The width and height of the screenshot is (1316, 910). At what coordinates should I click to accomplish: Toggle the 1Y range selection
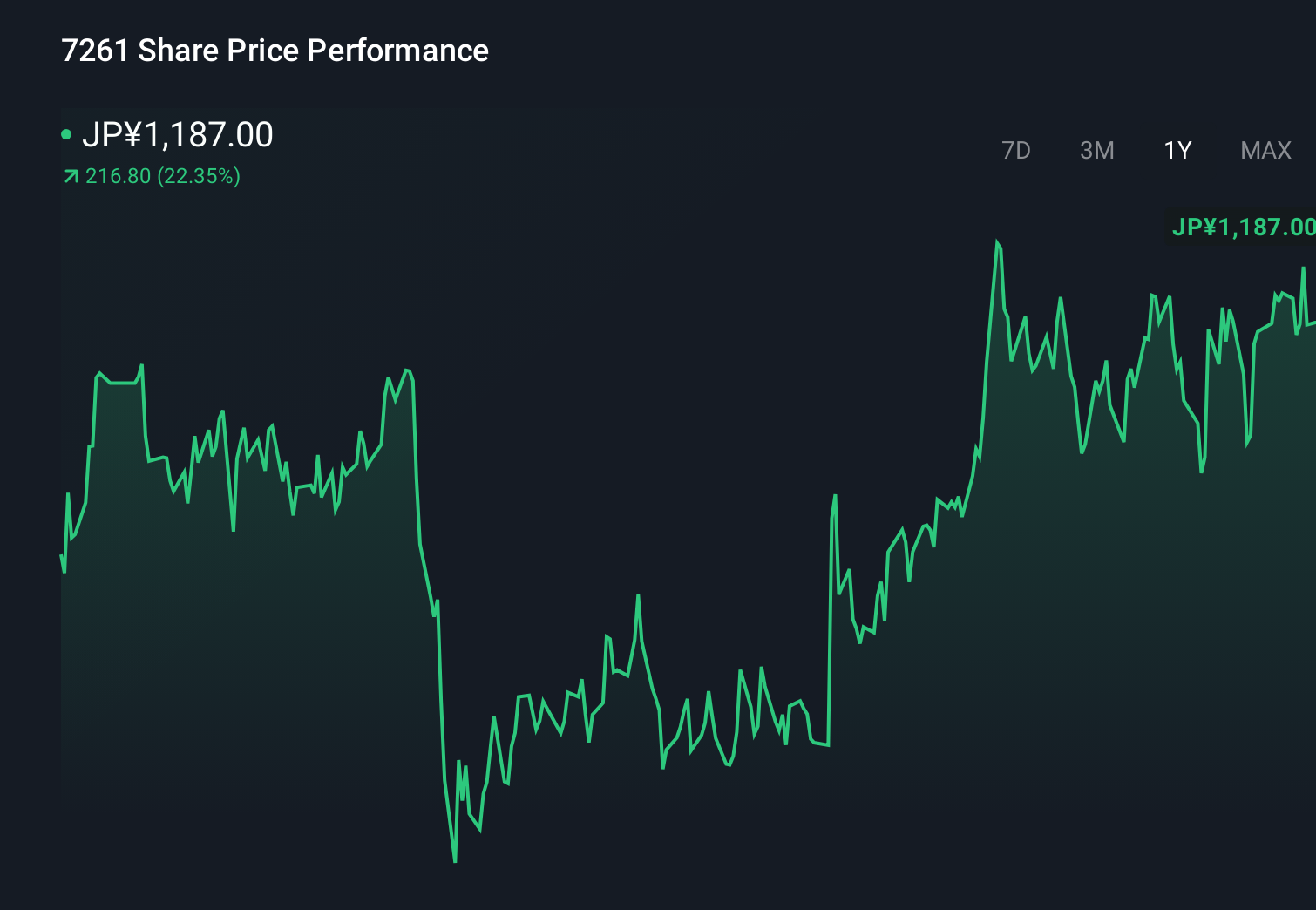(x=1177, y=150)
